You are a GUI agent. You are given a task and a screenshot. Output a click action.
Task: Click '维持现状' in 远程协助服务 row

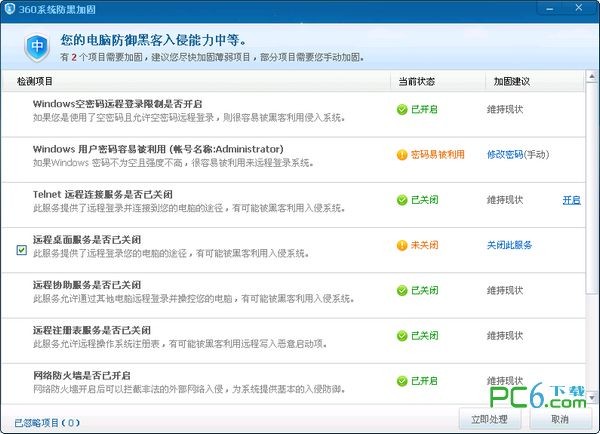505,290
